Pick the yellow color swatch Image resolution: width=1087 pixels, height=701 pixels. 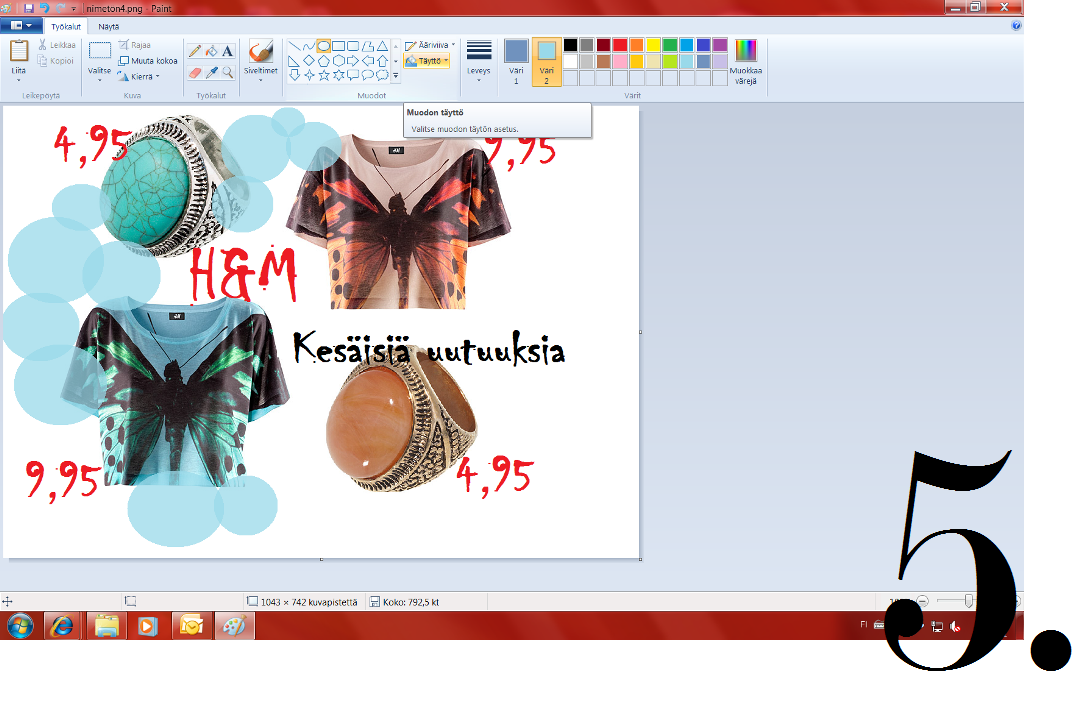point(653,45)
